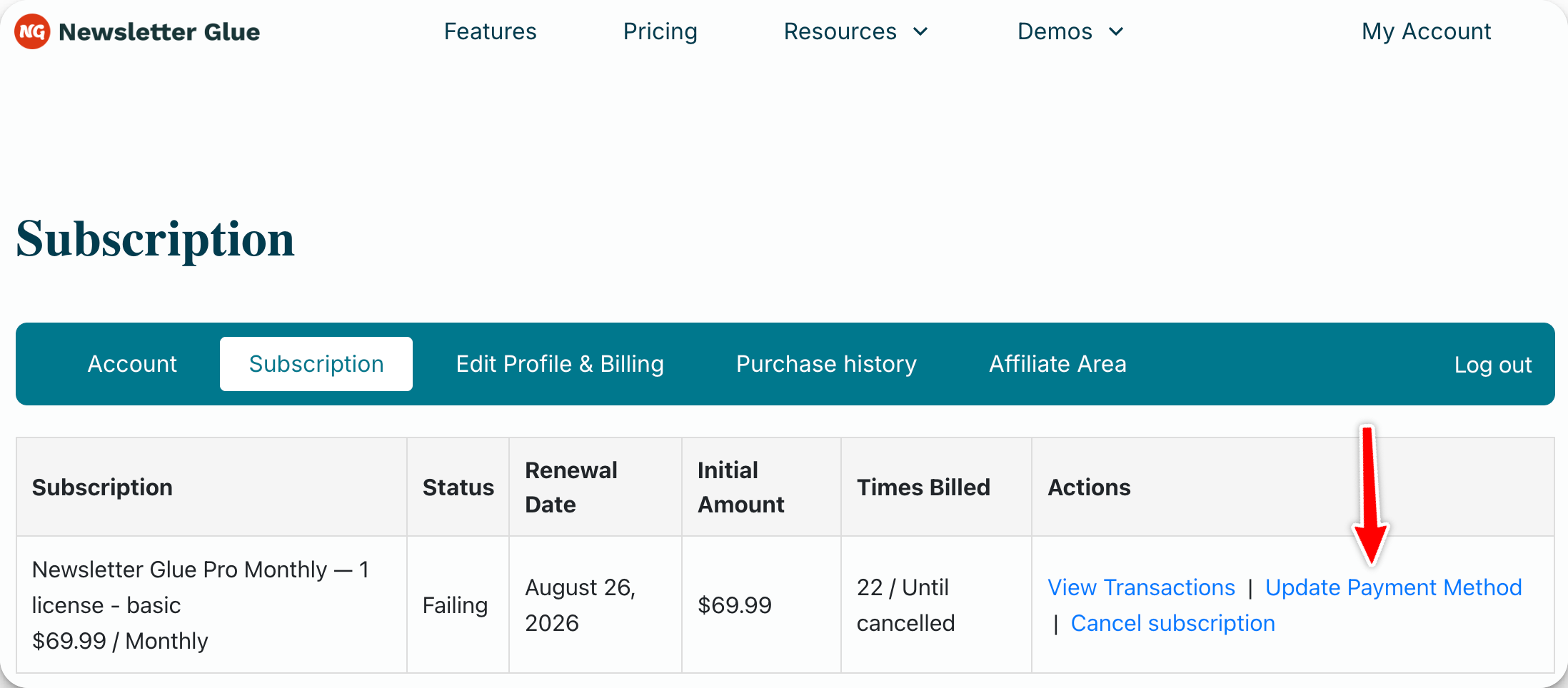Viewport: 1568px width, 688px height.
Task: Click the Cancel subscription link
Action: tap(1172, 623)
